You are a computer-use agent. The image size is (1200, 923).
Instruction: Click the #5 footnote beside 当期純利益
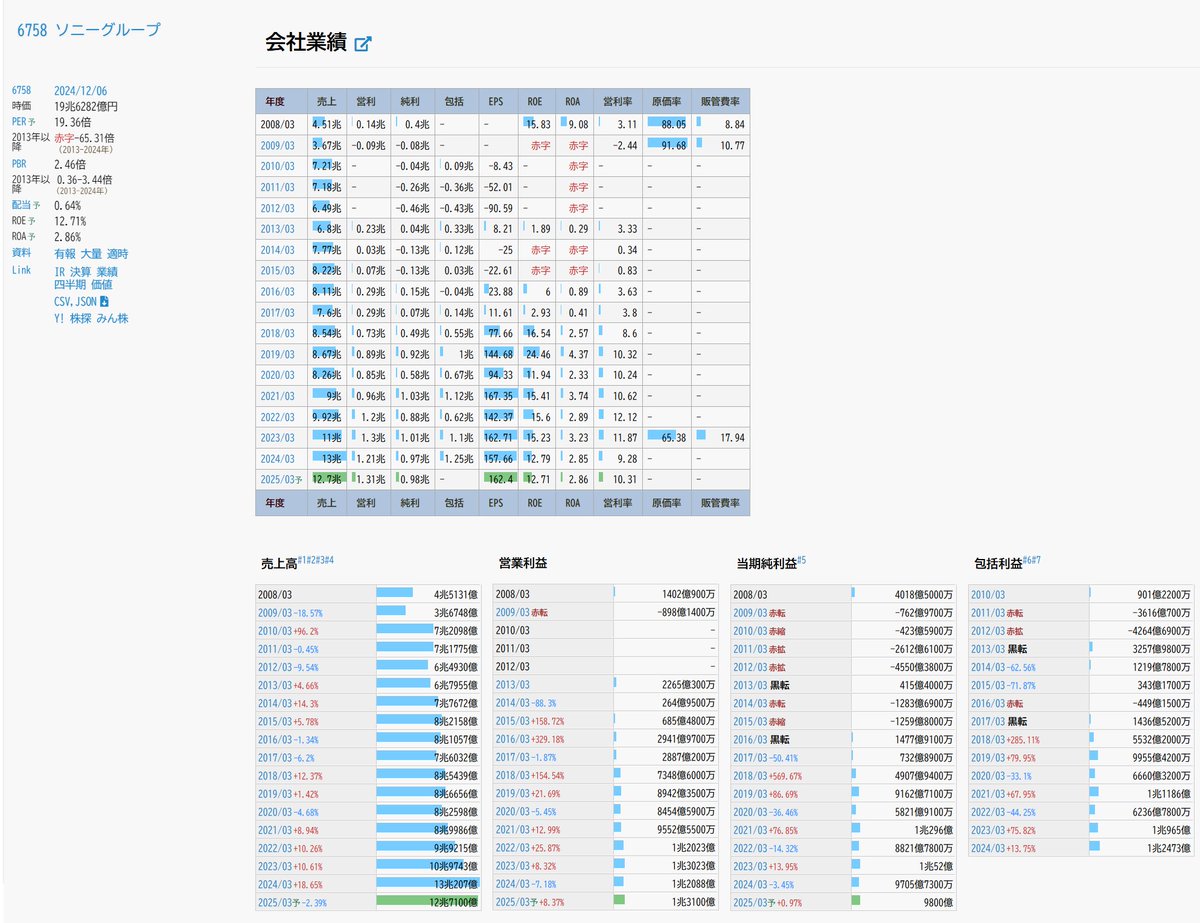coord(802,561)
